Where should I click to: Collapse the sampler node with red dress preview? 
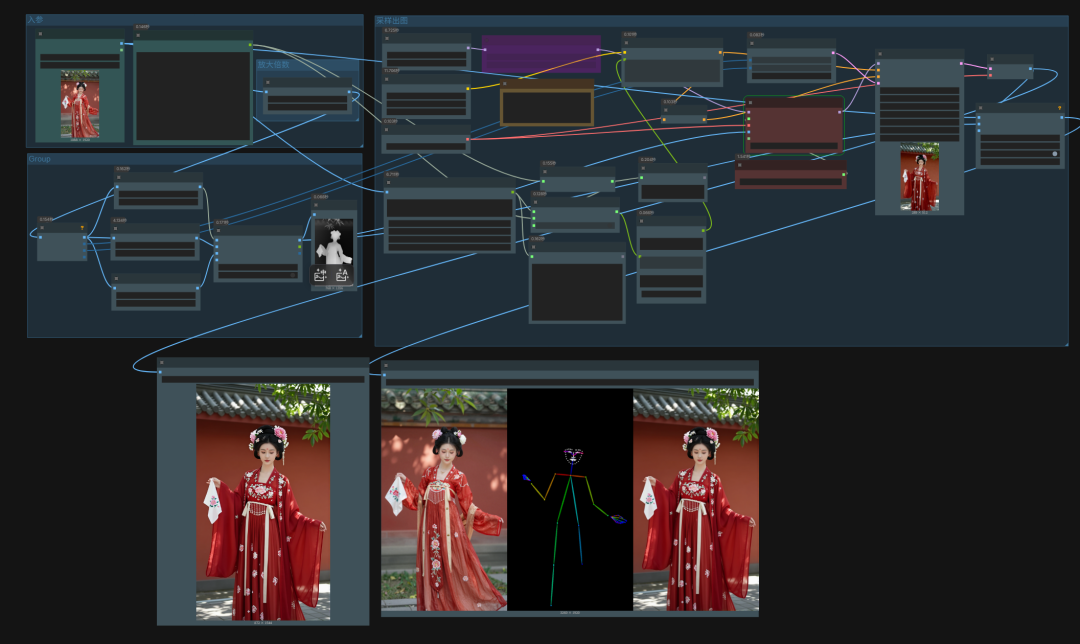point(880,54)
